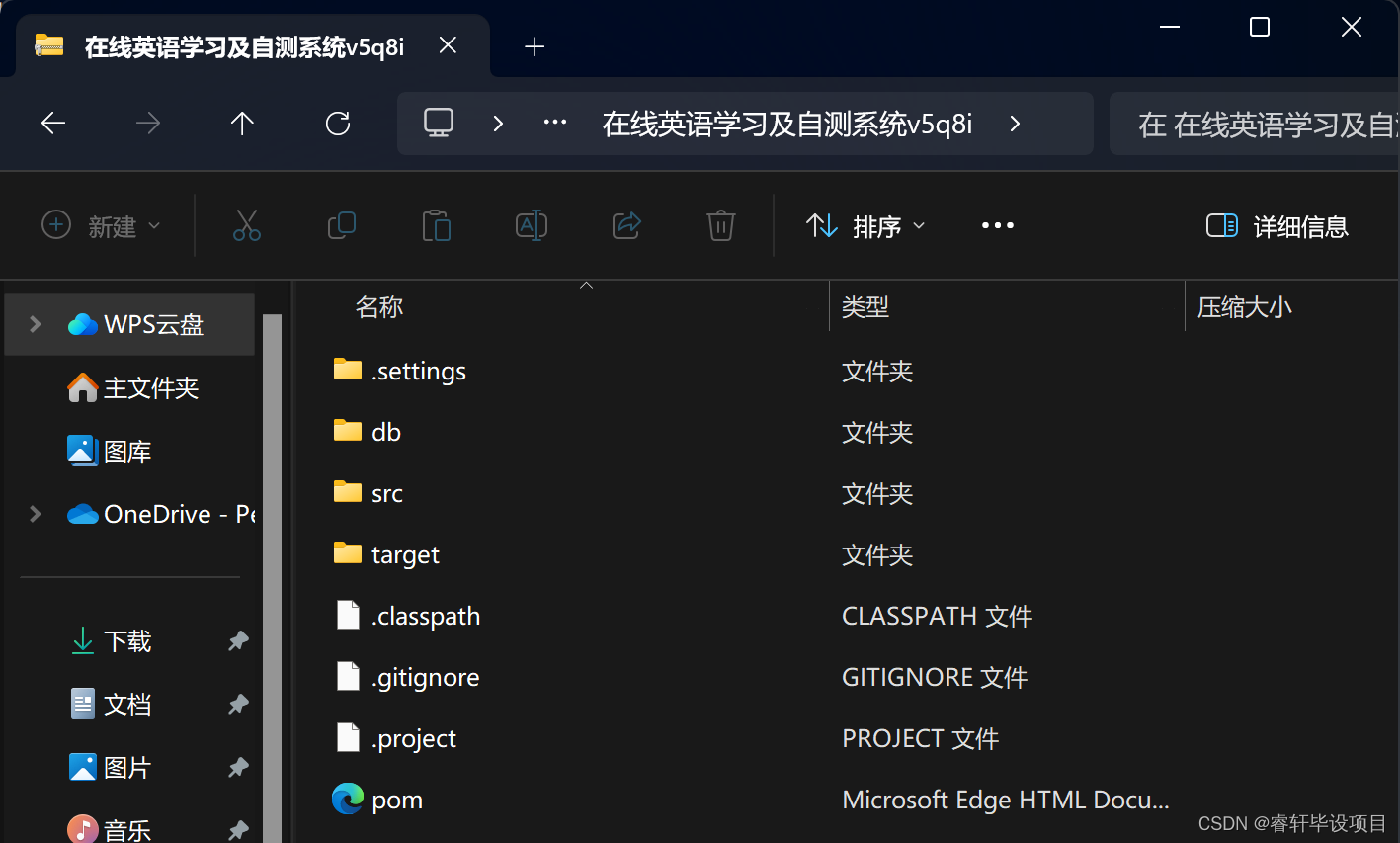Click the Share icon in toolbar

626,226
